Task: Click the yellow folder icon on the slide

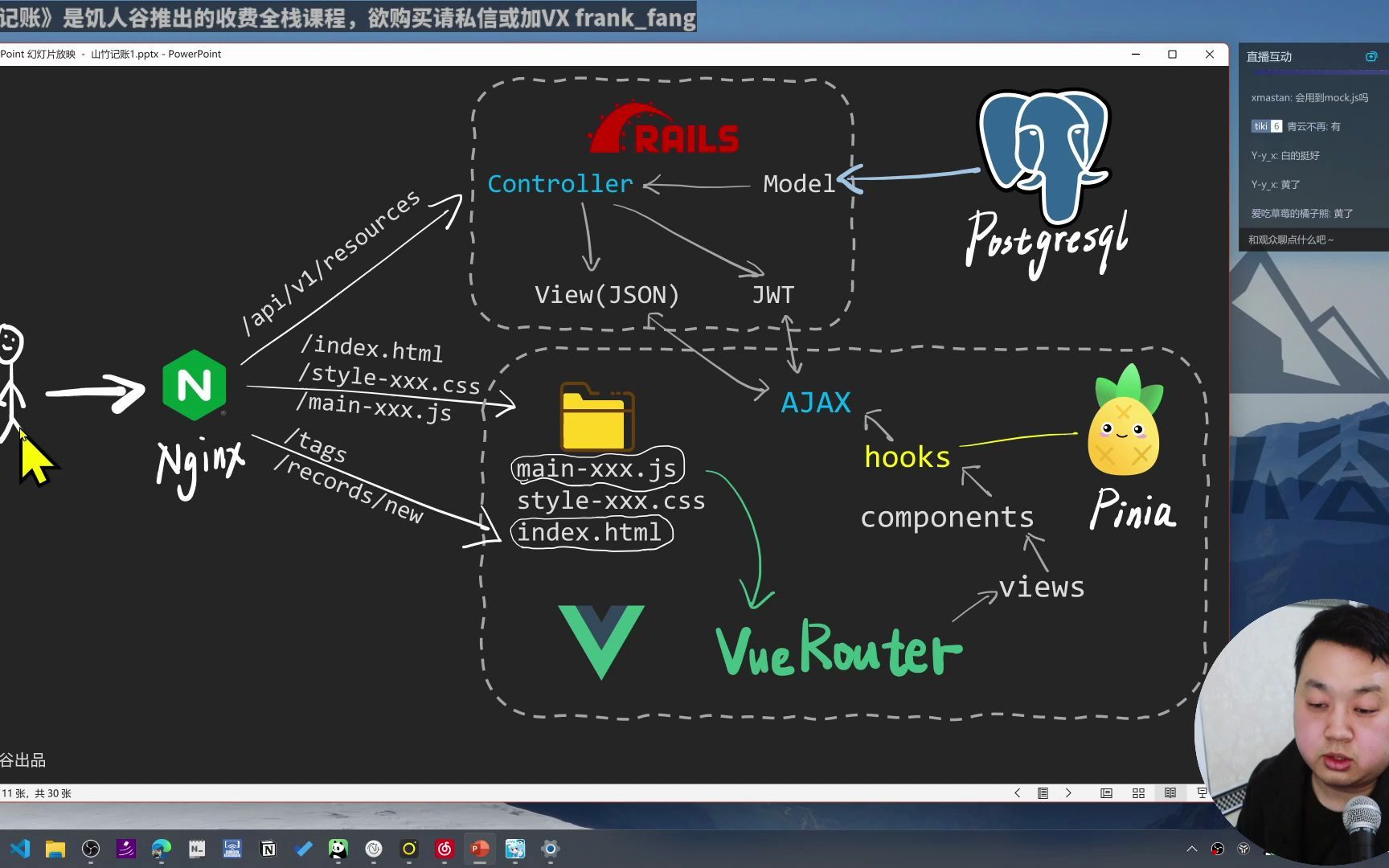Action: coord(597,418)
